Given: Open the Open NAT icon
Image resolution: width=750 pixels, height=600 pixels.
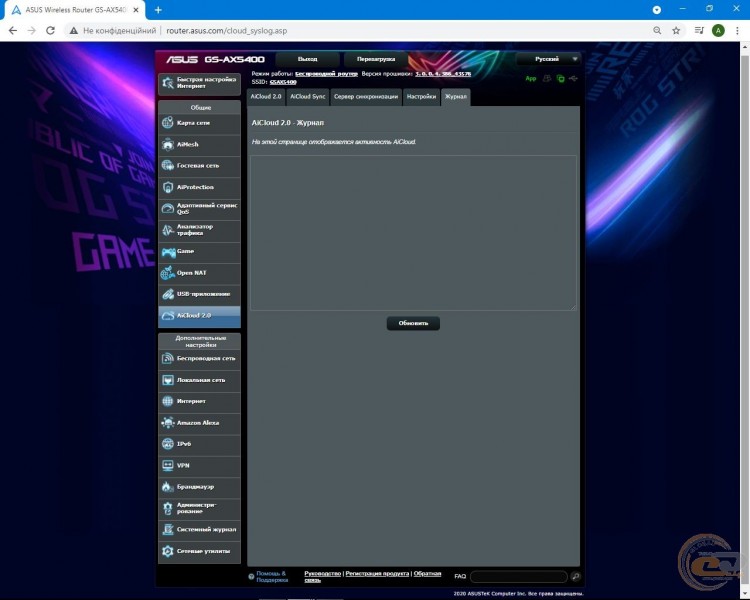Looking at the screenshot, I should 167,273.
